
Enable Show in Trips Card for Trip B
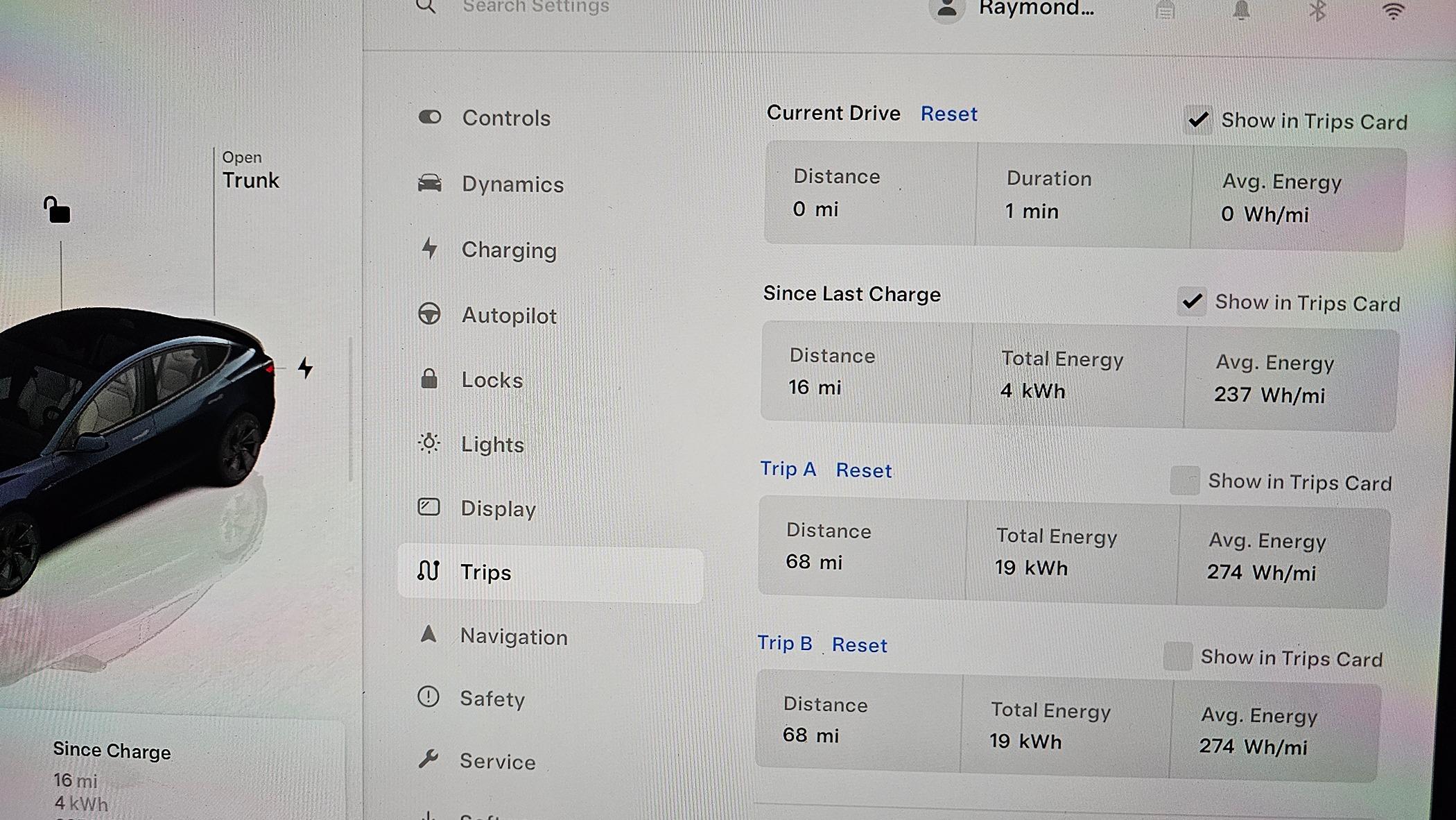tap(1178, 656)
